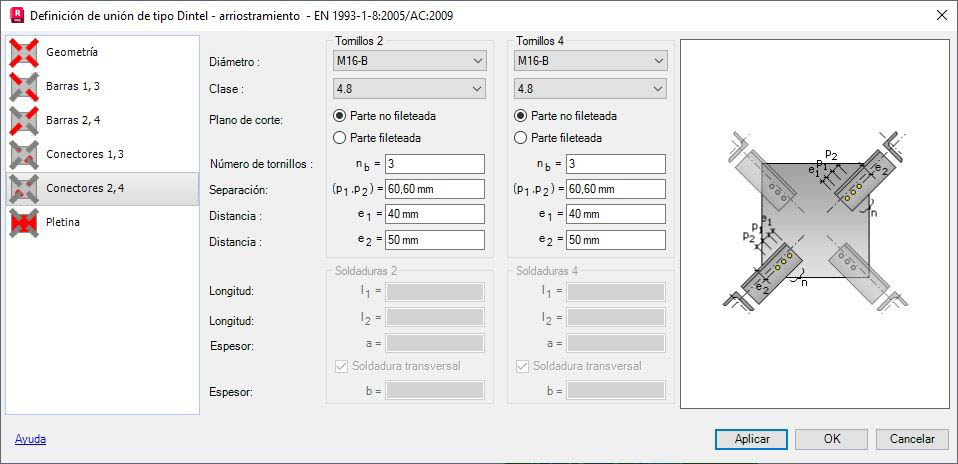The height and width of the screenshot is (464, 958).
Task: Click the Aplicar button
Action: click(751, 439)
